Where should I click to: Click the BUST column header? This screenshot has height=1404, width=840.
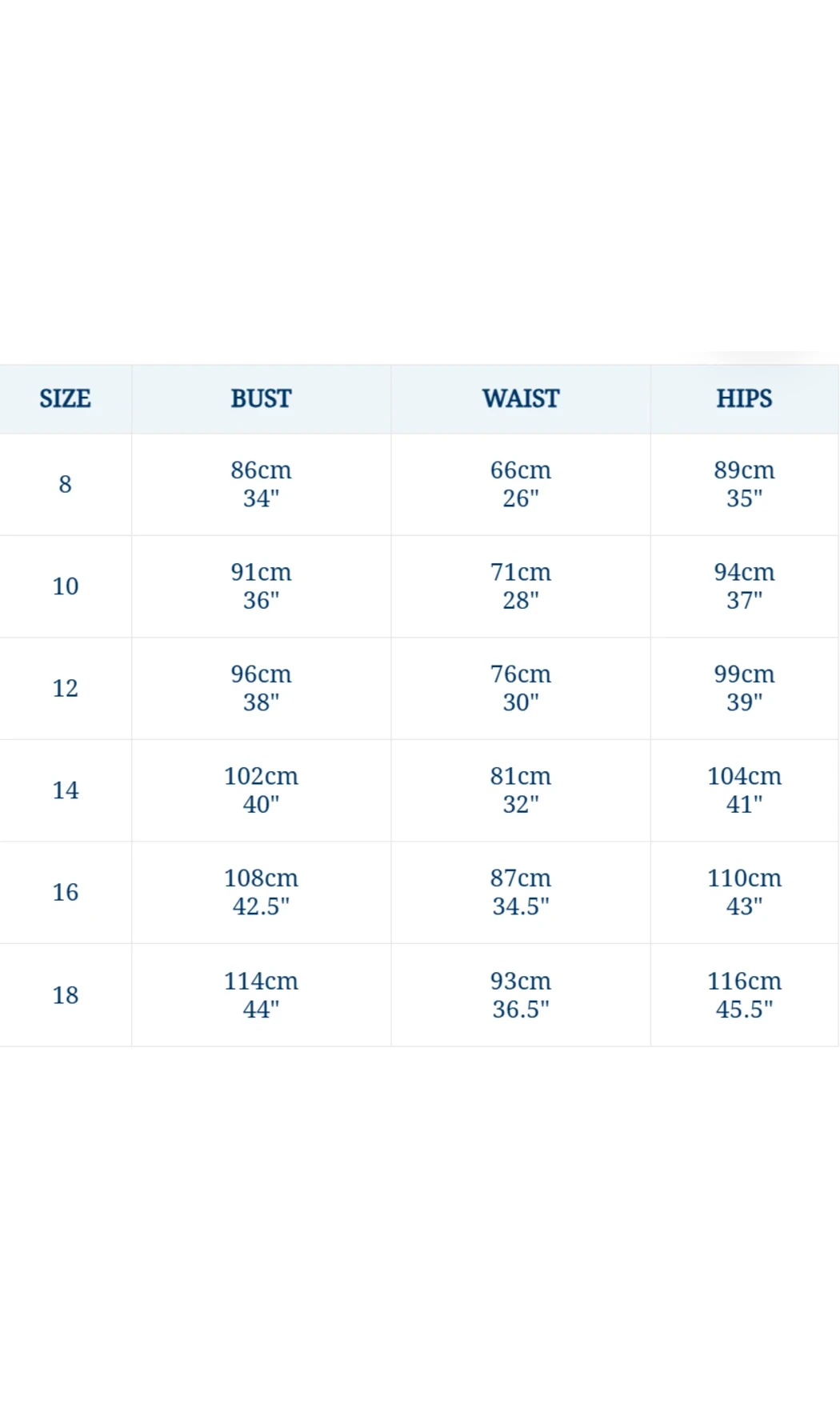(x=261, y=398)
